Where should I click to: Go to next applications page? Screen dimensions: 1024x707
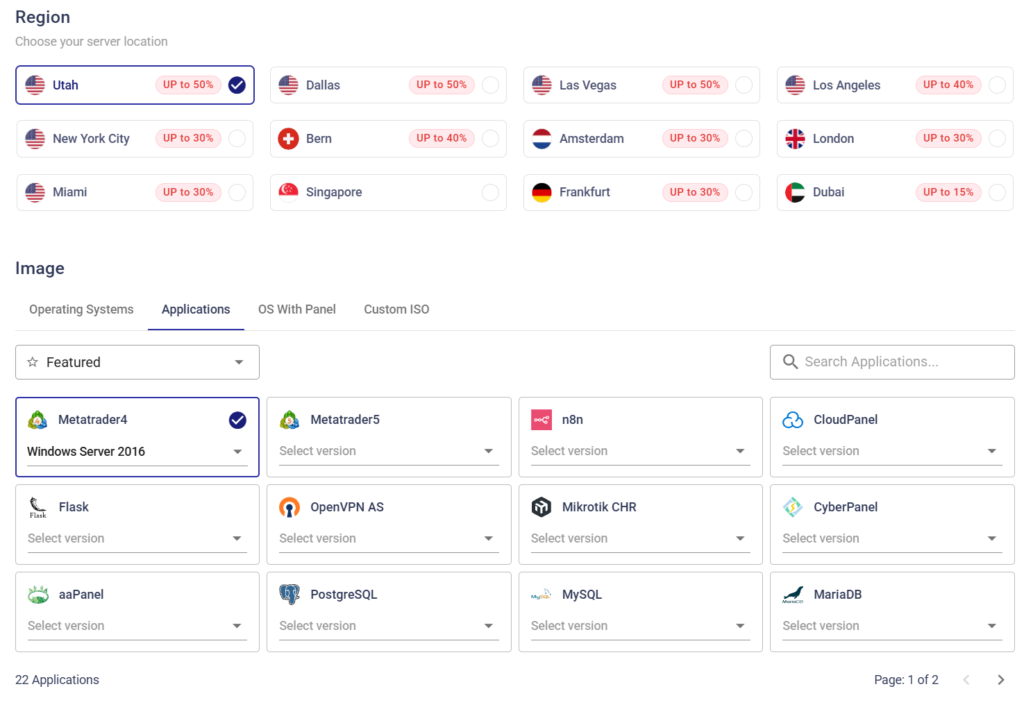coord(1000,680)
